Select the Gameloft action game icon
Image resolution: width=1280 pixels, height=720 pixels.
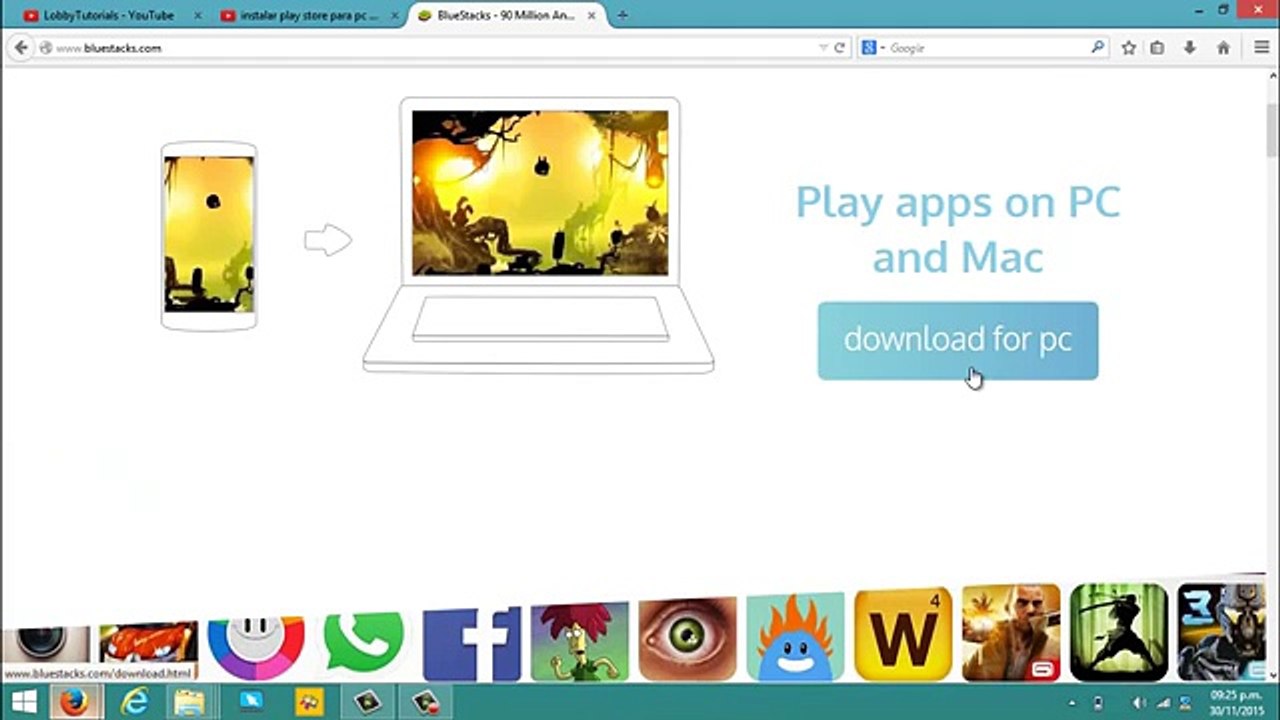(1011, 632)
